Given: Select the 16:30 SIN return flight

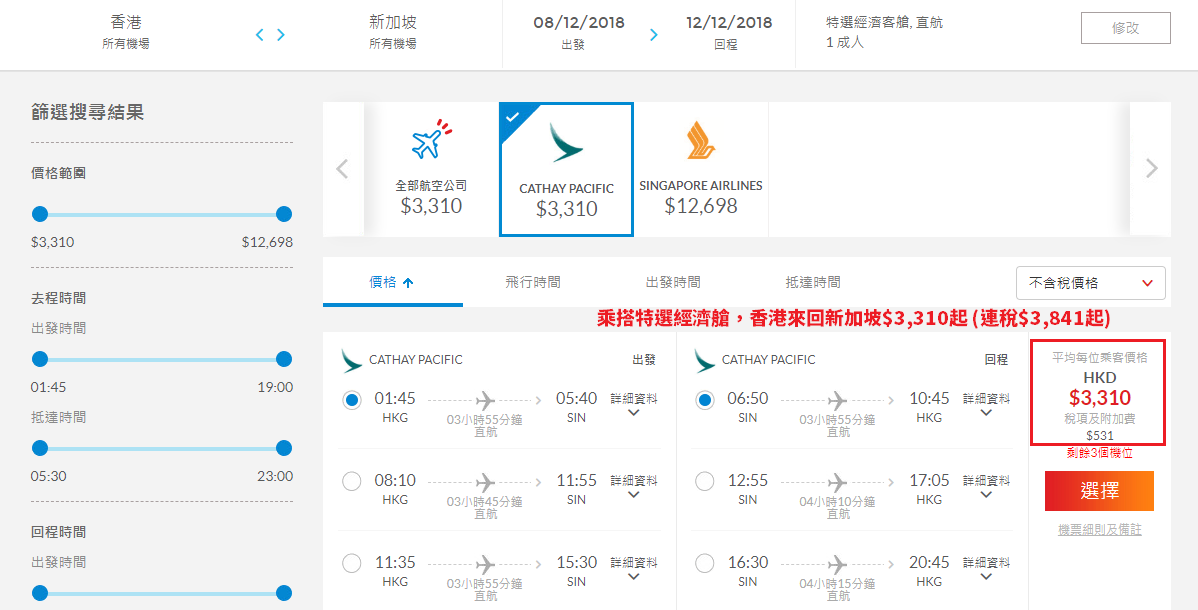Looking at the screenshot, I should click(x=704, y=563).
